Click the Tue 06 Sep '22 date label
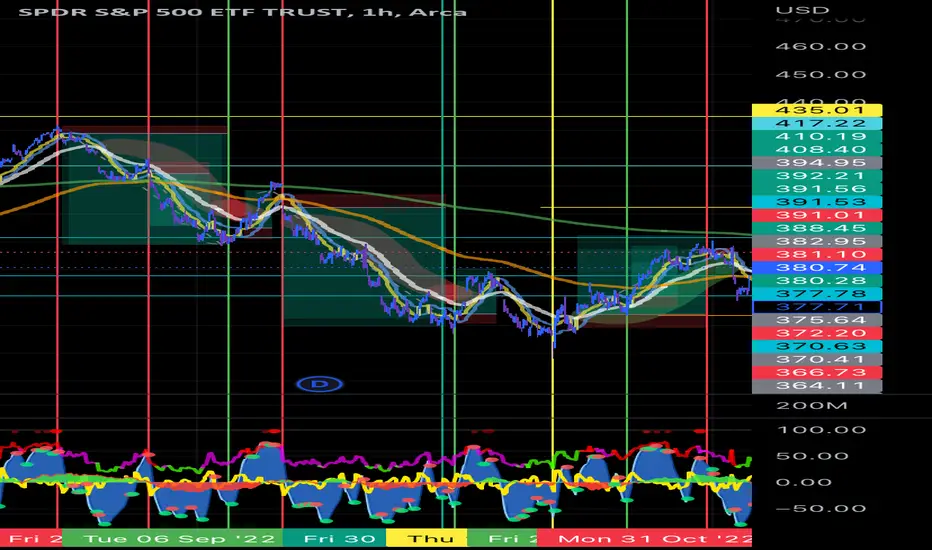Image resolution: width=932 pixels, height=550 pixels. (x=172, y=539)
